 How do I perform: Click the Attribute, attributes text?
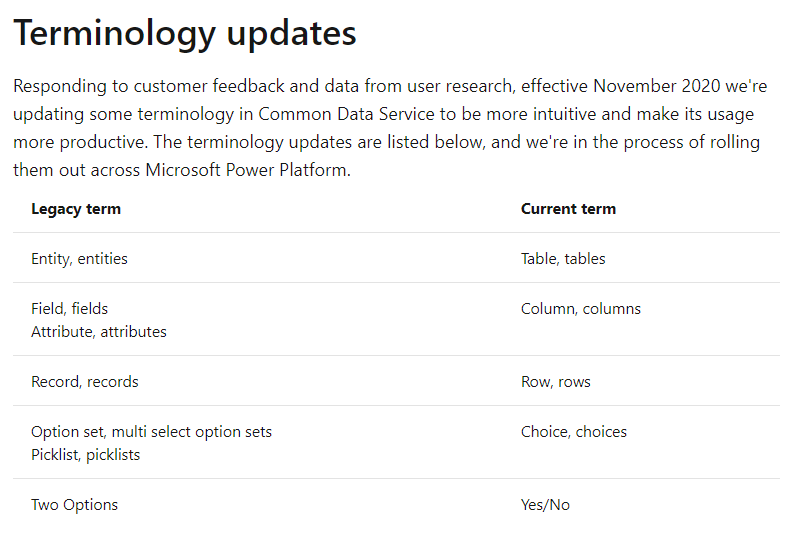tap(99, 332)
